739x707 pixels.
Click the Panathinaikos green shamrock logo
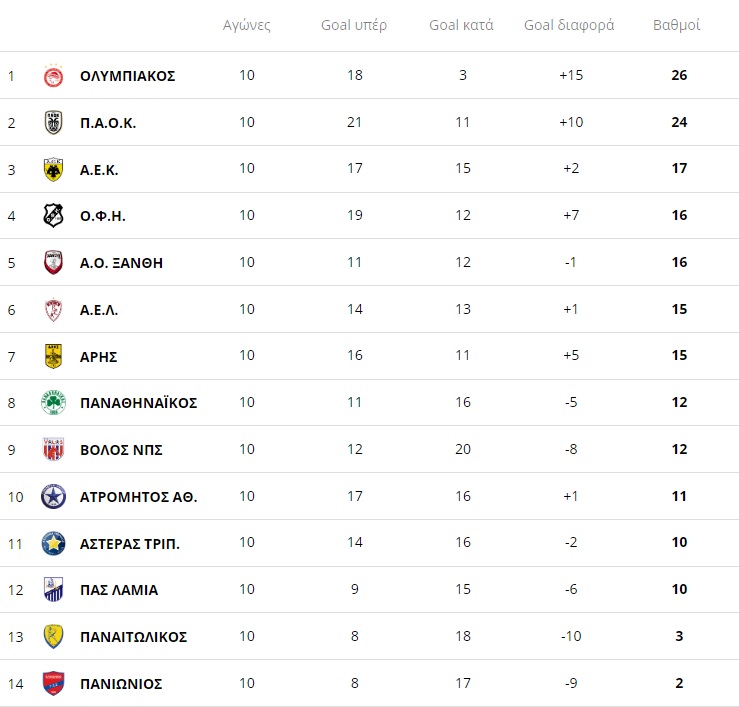pos(53,403)
